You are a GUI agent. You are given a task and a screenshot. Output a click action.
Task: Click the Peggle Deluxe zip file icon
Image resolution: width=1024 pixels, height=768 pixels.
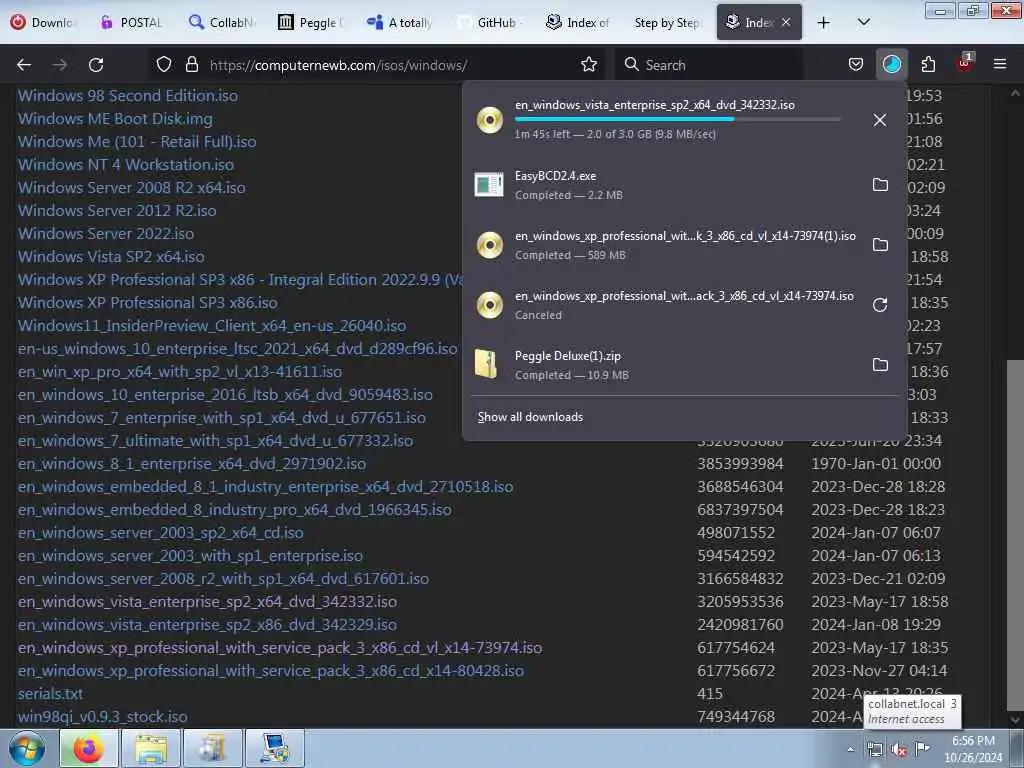(x=487, y=364)
